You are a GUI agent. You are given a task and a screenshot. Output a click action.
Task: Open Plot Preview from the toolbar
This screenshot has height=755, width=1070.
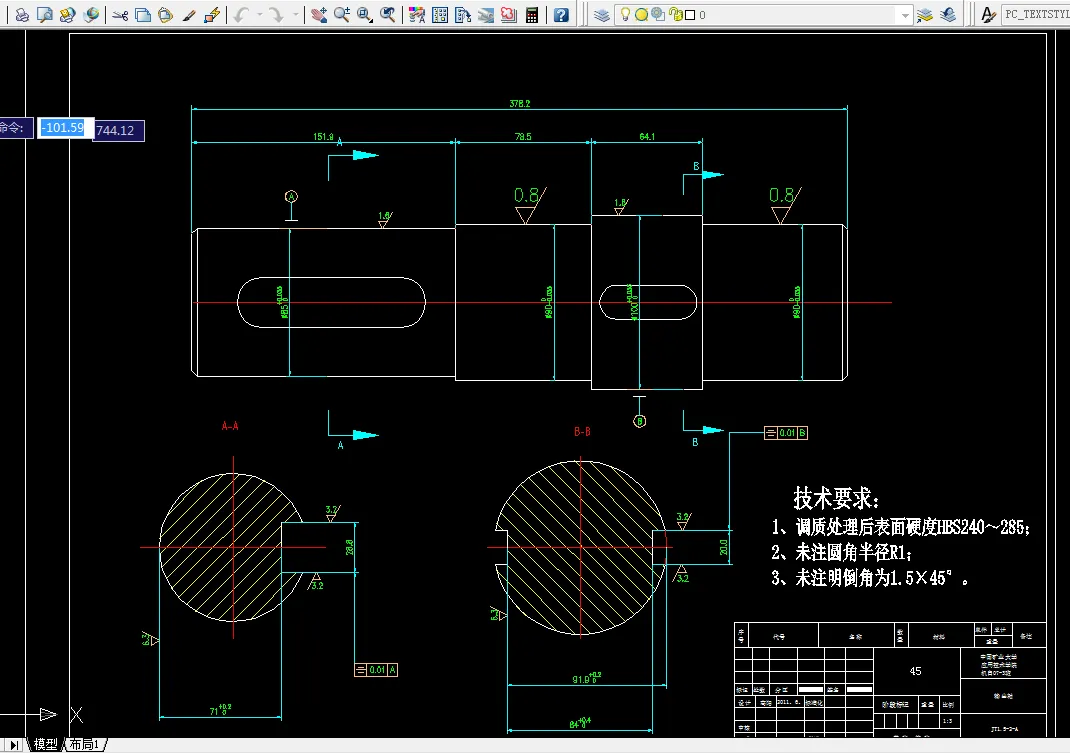44,14
